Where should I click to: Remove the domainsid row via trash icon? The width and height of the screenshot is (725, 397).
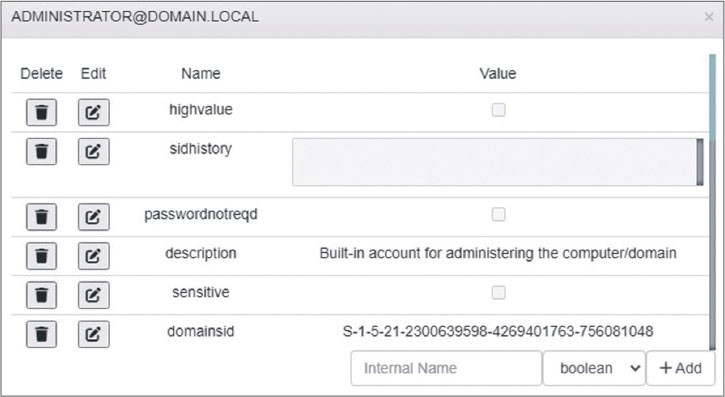pyautogui.click(x=42, y=334)
